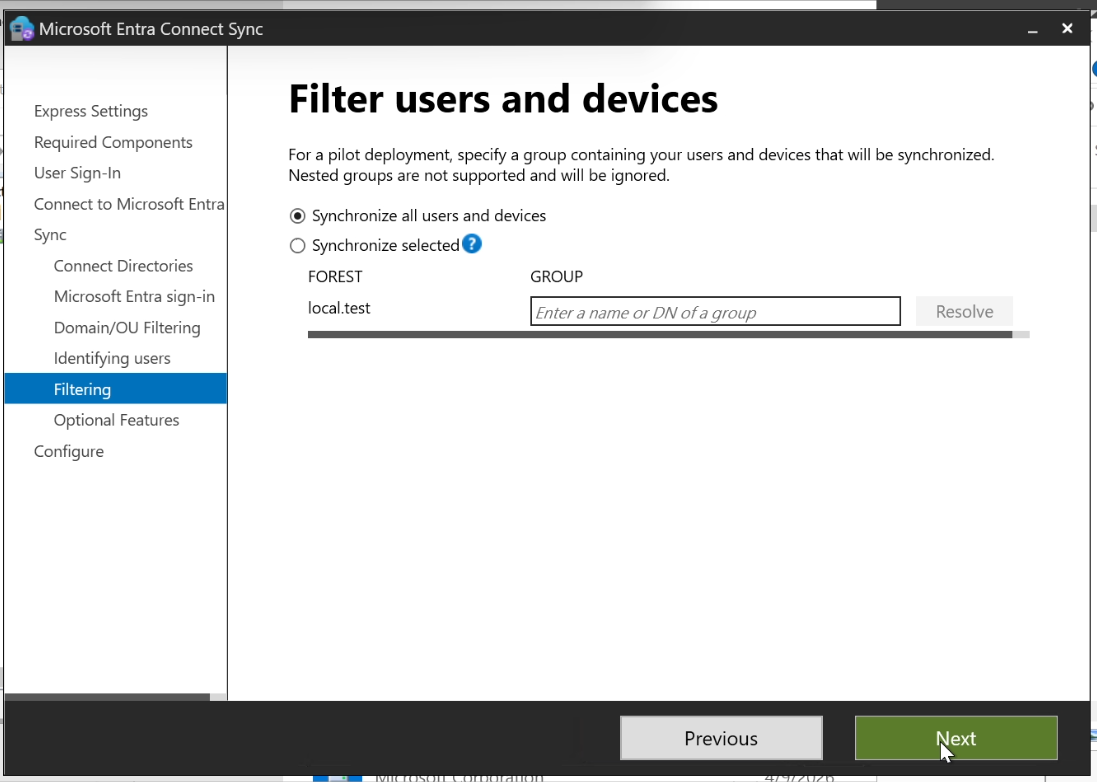This screenshot has height=782, width=1097.
Task: Click the FOREST column header
Action: (335, 276)
